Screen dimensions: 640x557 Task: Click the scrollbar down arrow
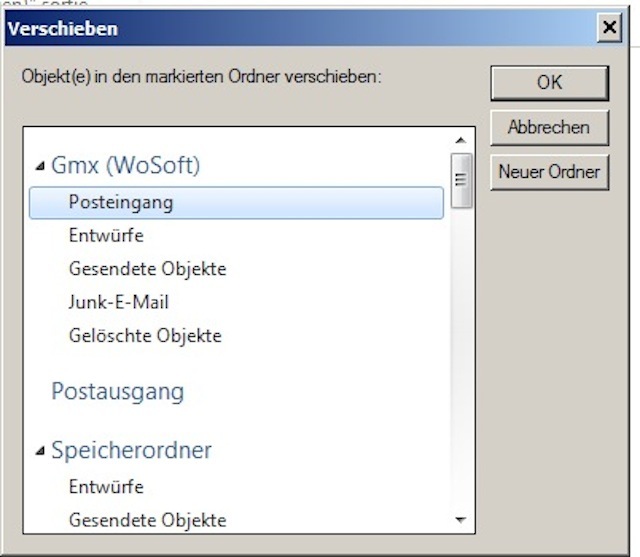point(461,520)
